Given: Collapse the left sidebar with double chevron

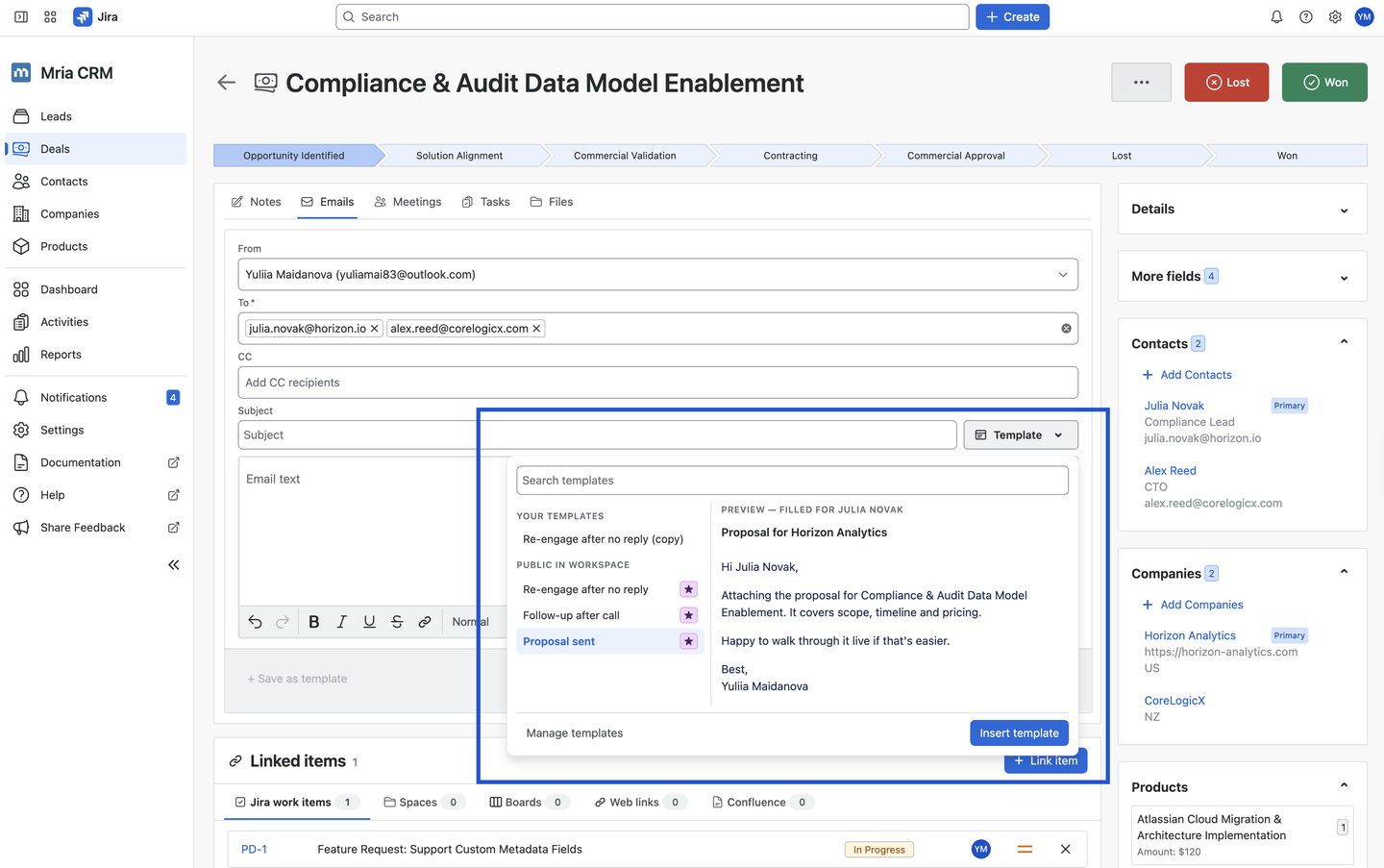Looking at the screenshot, I should tap(174, 565).
